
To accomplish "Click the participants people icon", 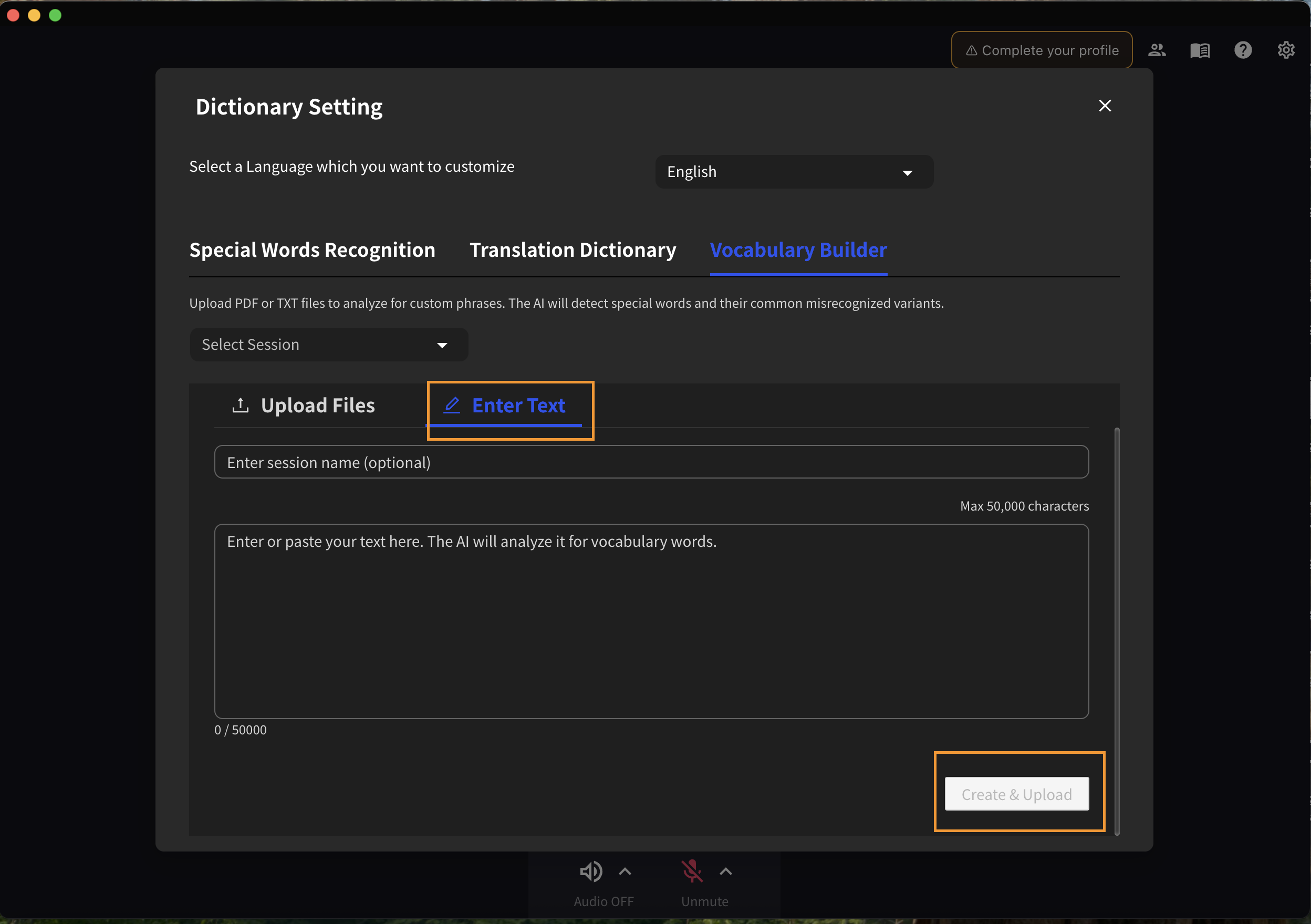I will (x=1157, y=50).
